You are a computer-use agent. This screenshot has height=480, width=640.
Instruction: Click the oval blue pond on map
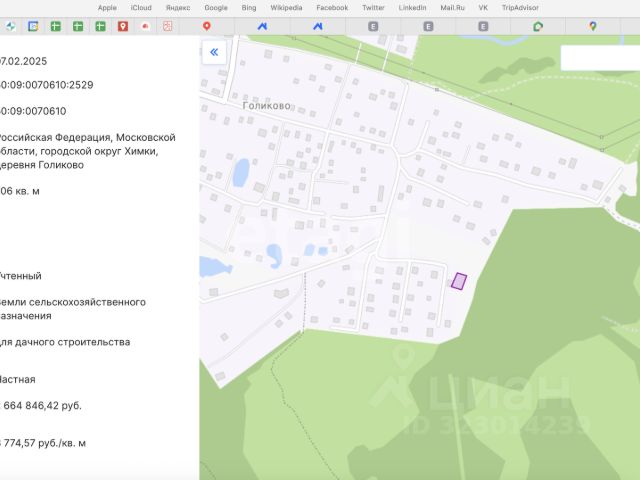(241, 172)
